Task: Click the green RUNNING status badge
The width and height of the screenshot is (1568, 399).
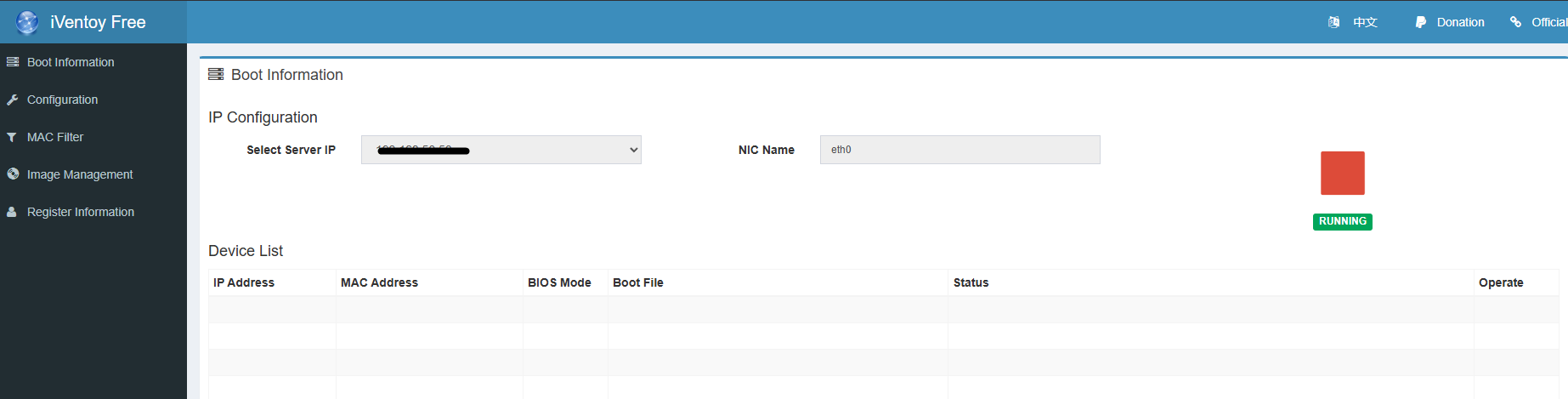Action: pos(1342,221)
